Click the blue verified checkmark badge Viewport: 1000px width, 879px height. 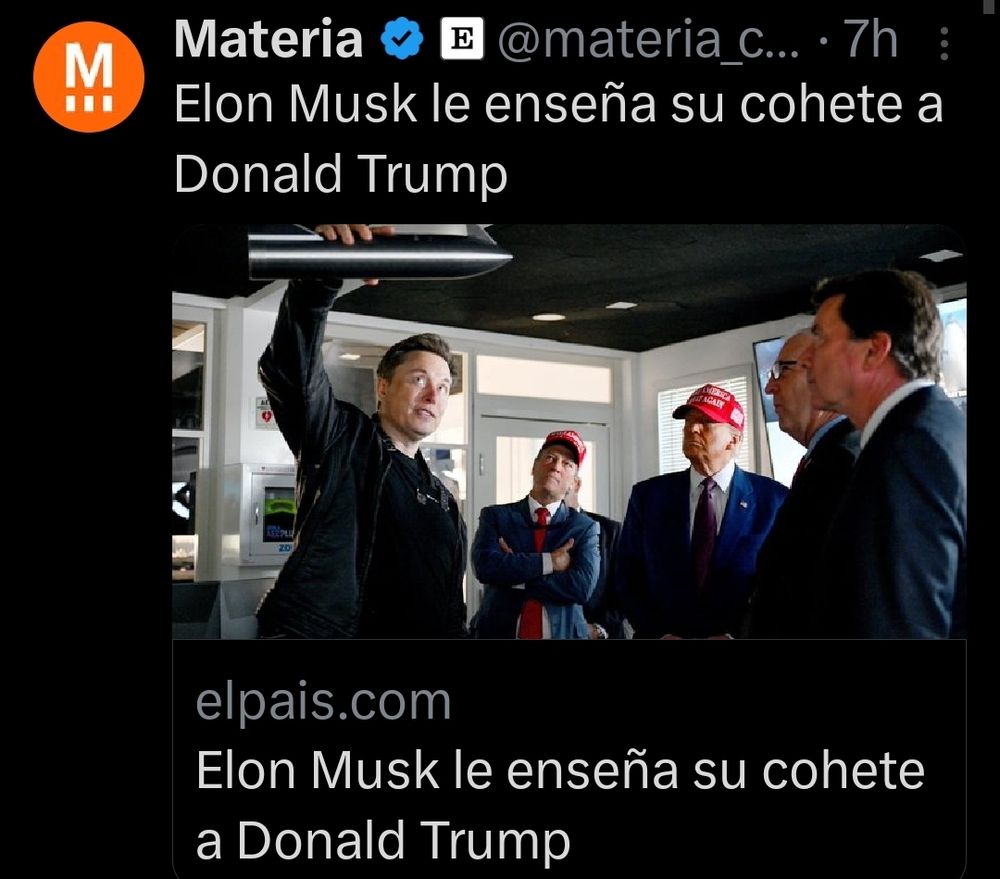(402, 39)
